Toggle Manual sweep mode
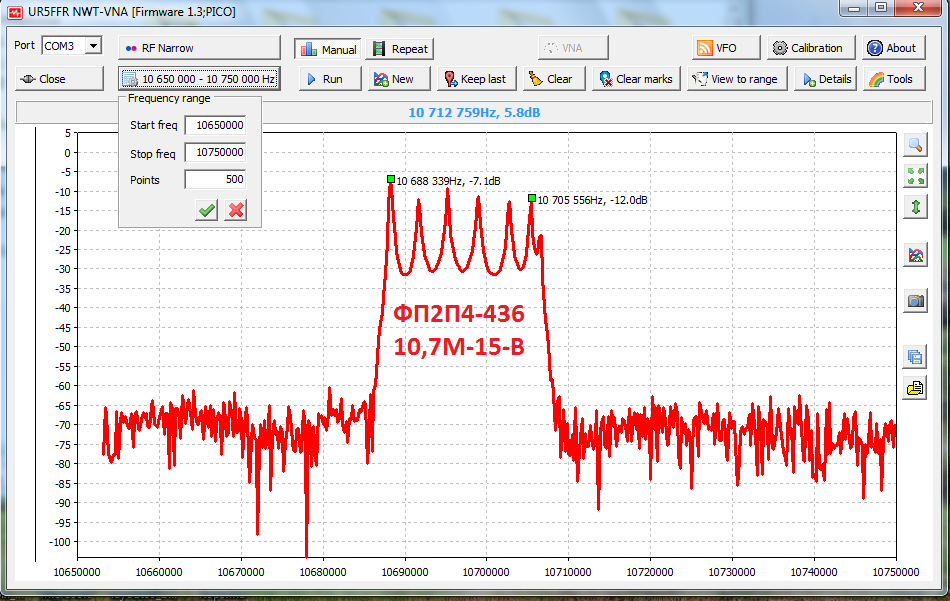Screen dimensions: 950x601 coord(327,48)
